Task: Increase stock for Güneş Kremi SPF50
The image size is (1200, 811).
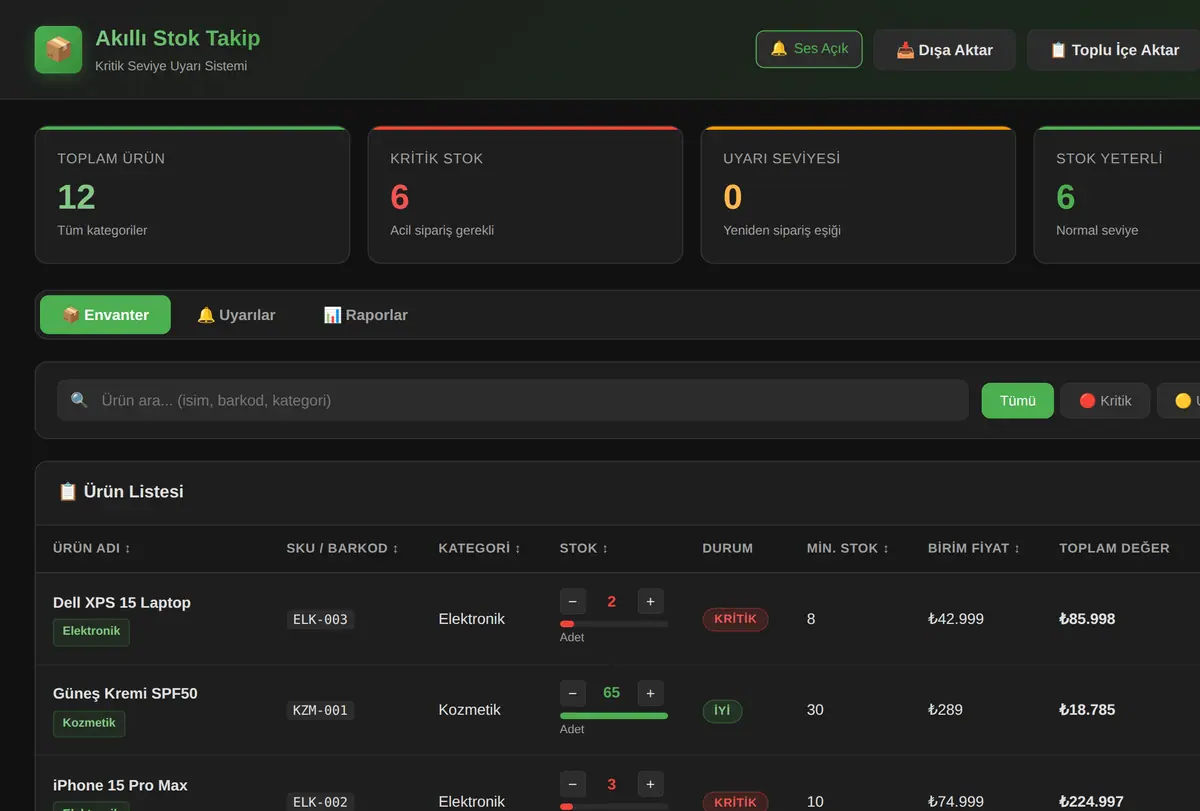Action: pos(651,693)
